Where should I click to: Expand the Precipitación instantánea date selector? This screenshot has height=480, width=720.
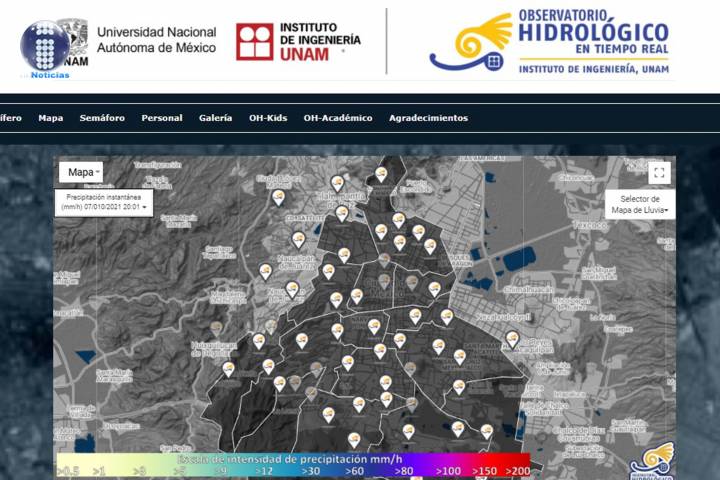(x=104, y=203)
